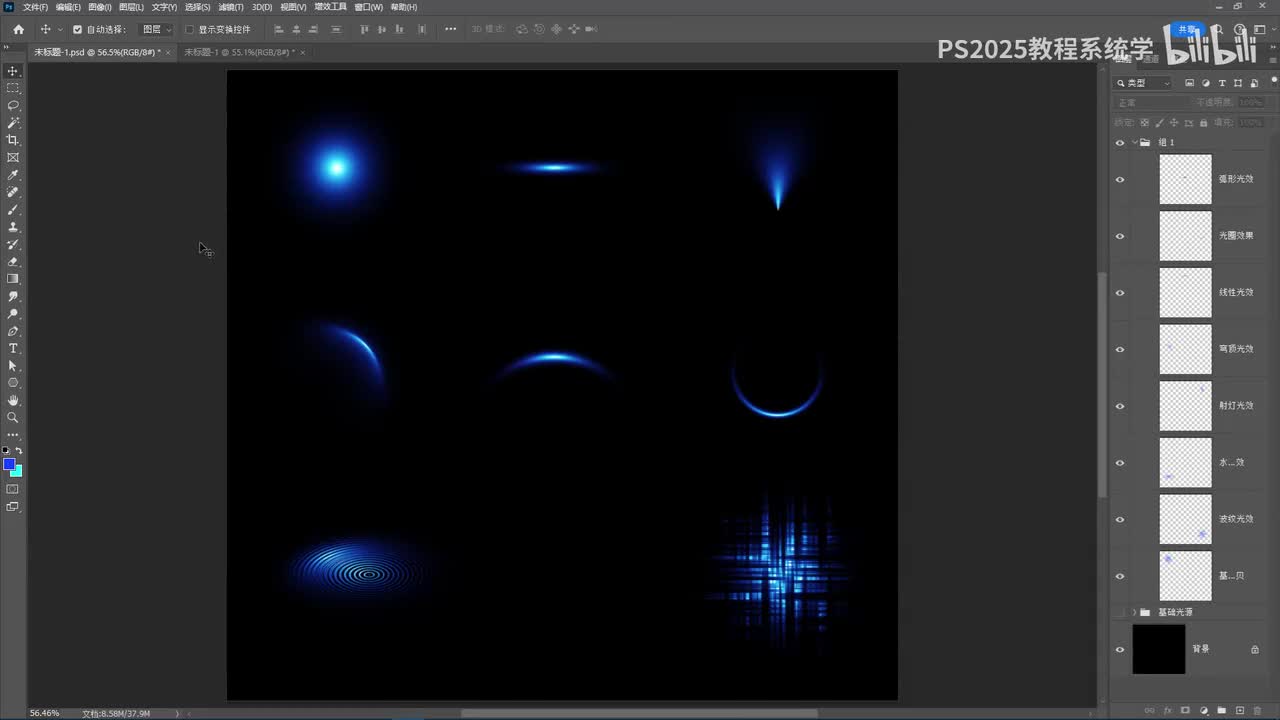Click the foreground color swatch (blue)
Viewport: 1280px width, 720px height.
point(9,464)
